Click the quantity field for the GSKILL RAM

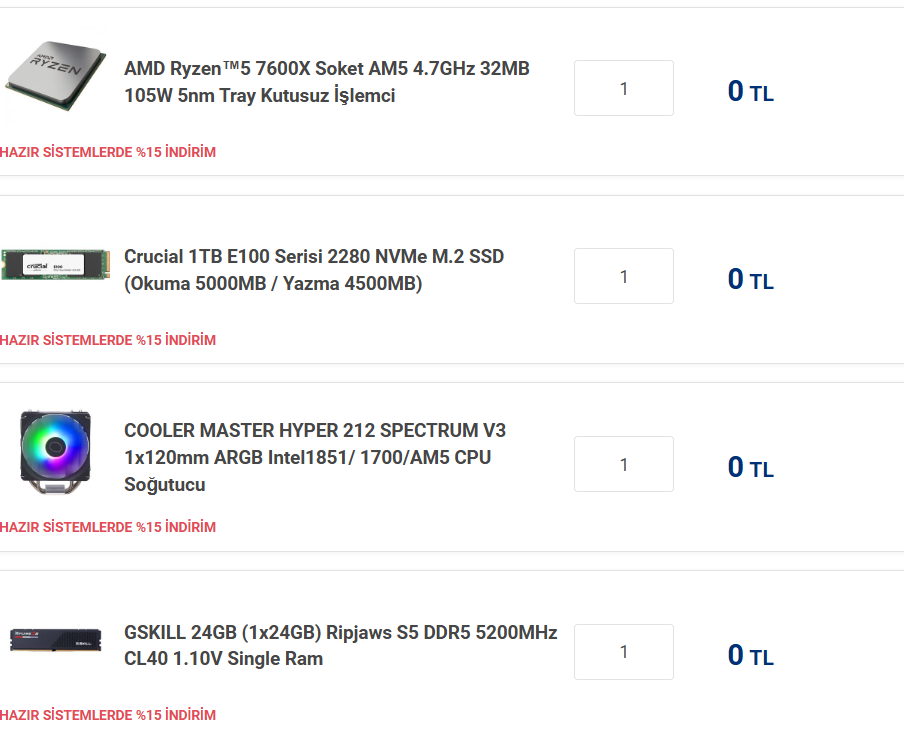pyautogui.click(x=623, y=652)
